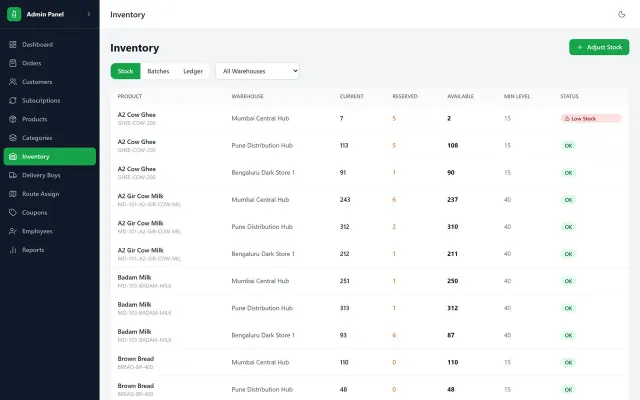Screen dimensions: 640x400
Task: Select the Inventory warehouse icon
Action: [x=13, y=156]
